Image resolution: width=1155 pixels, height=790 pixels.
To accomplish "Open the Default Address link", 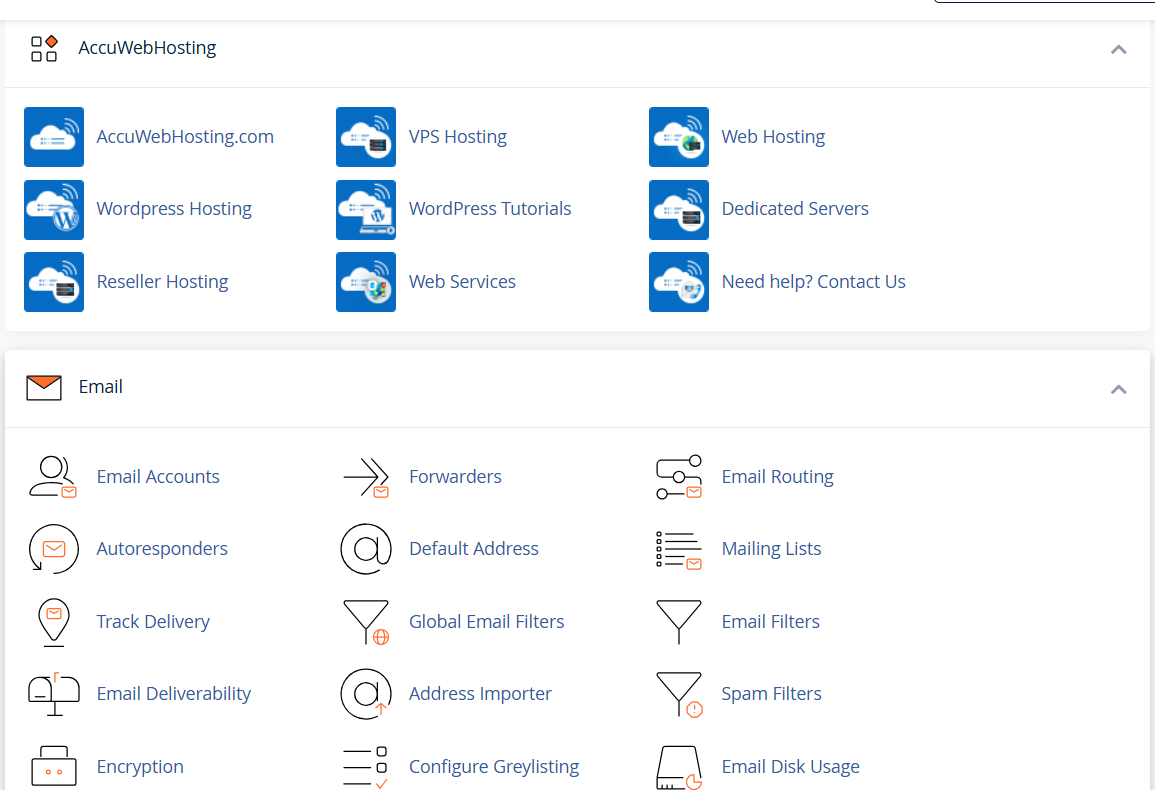I will click(474, 549).
